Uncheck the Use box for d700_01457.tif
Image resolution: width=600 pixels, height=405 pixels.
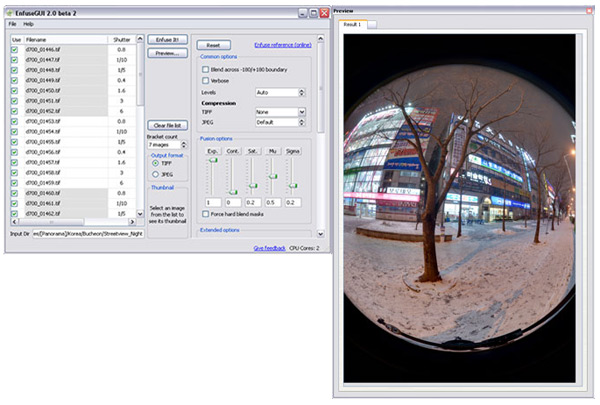coord(15,162)
